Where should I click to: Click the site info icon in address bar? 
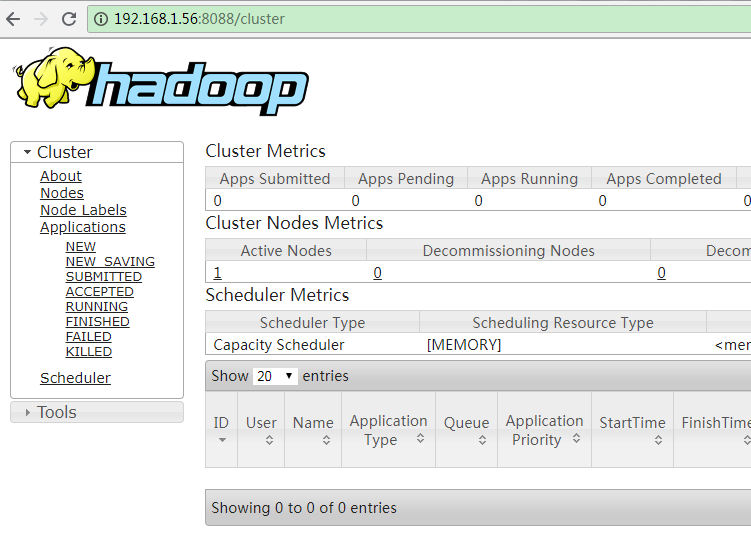point(102,19)
